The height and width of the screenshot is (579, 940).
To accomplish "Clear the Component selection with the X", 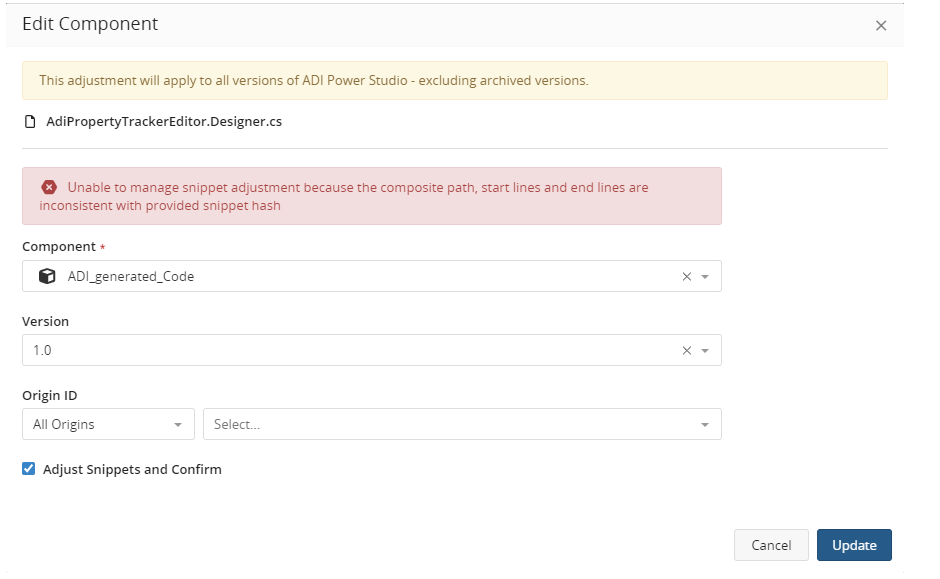I will 687,276.
